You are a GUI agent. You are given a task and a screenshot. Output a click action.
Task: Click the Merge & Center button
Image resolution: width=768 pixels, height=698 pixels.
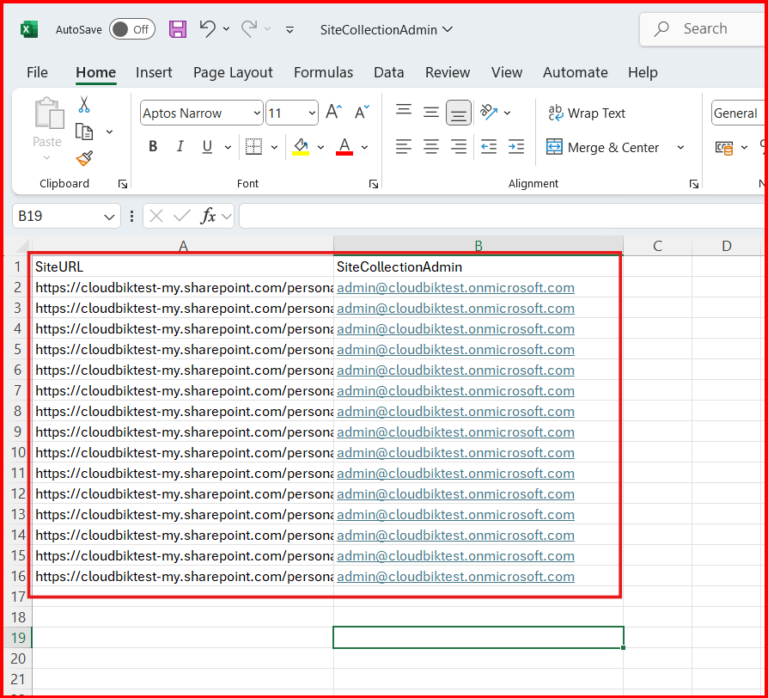tap(602, 147)
